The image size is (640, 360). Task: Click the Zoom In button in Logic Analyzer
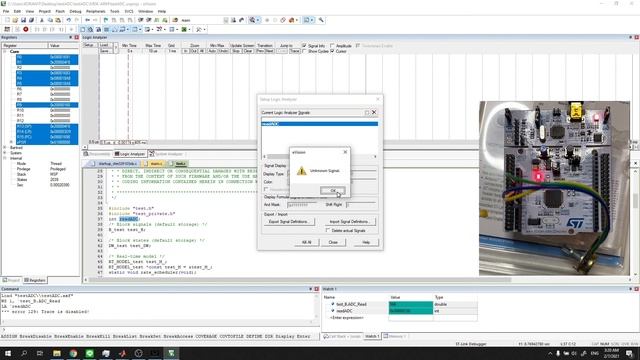pos(185,51)
